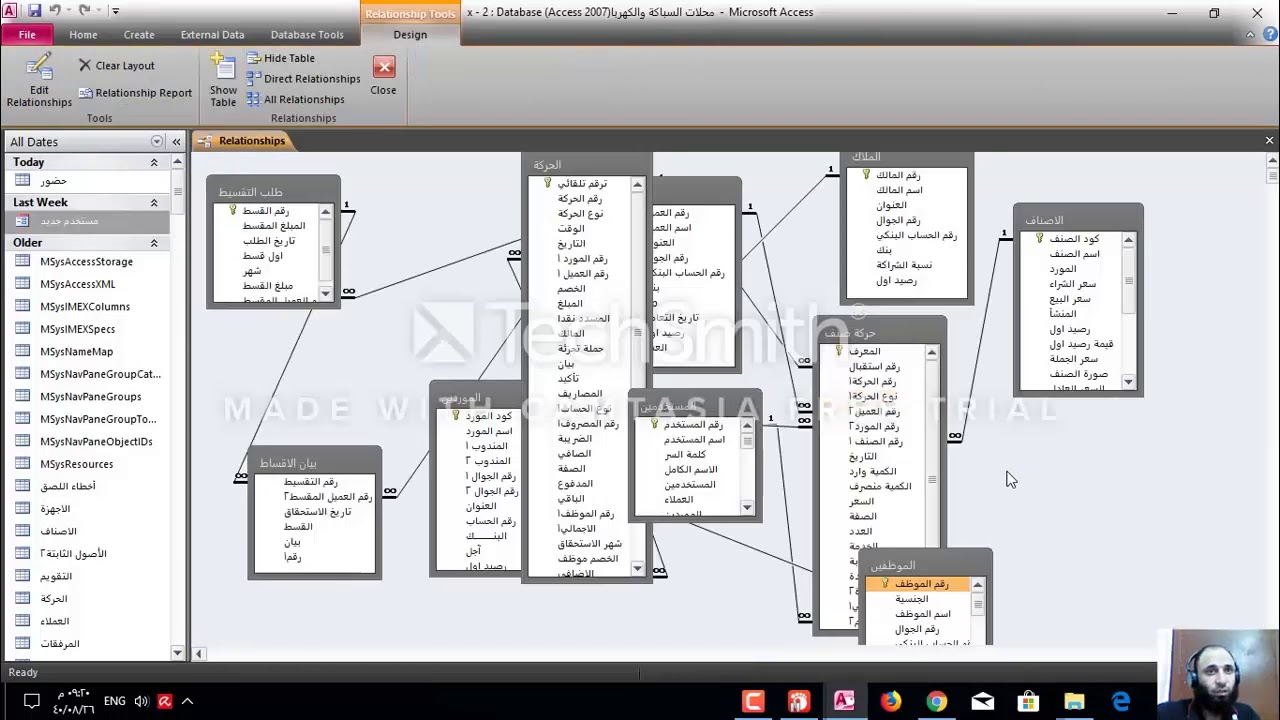This screenshot has width=1280, height=720.
Task: Show hidden system tray icons
Action: [x=187, y=701]
